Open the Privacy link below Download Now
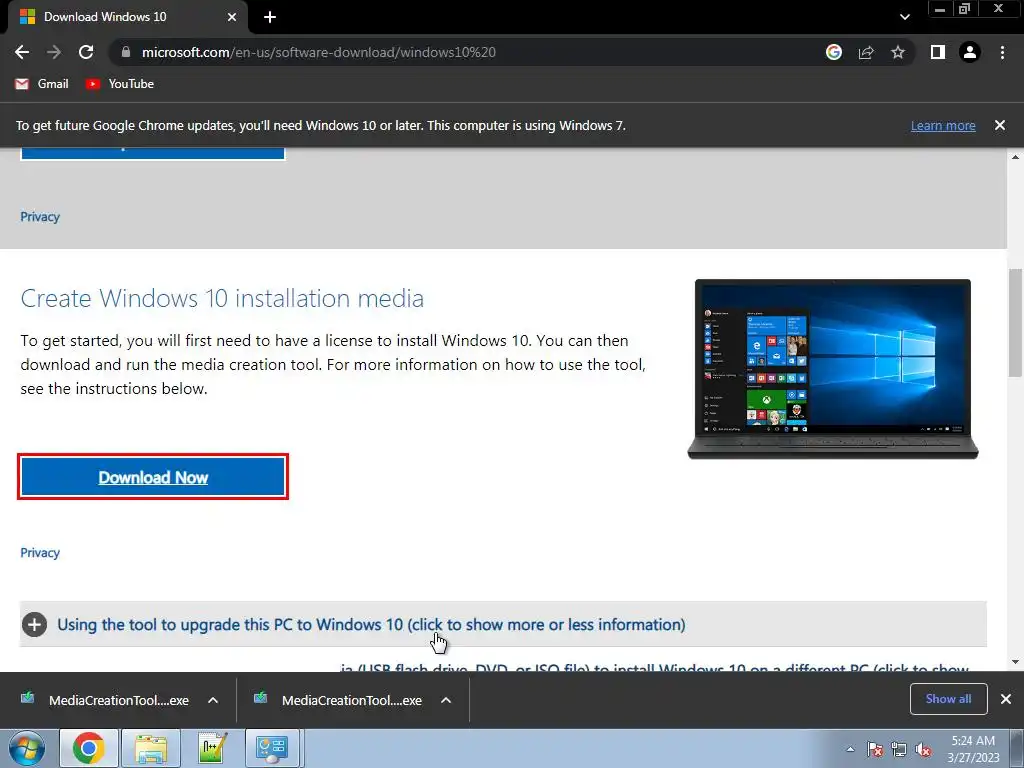The height and width of the screenshot is (768, 1024). pyautogui.click(x=40, y=552)
